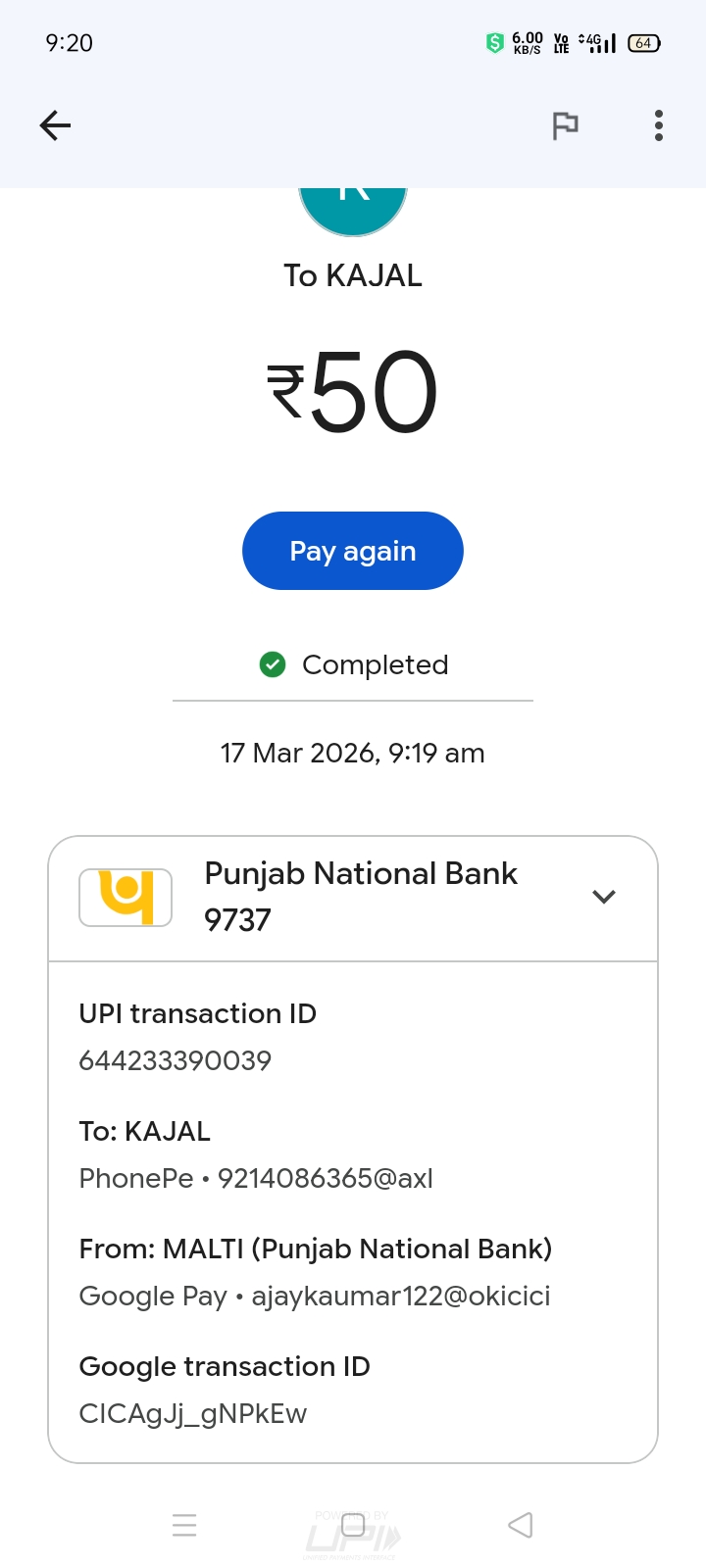706x1568 pixels.
Task: Tap the UPI transaction ID number
Action: pyautogui.click(x=175, y=1060)
